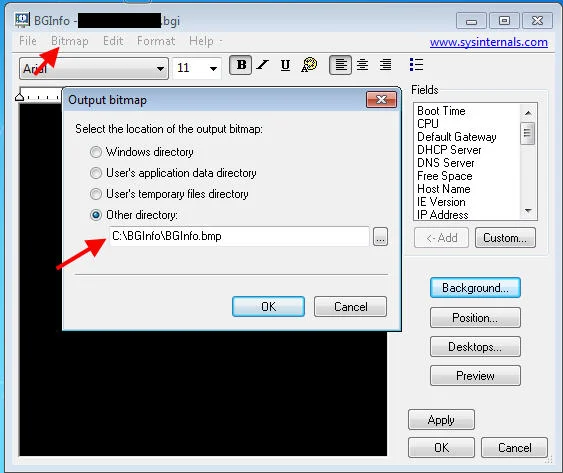Screen dimensions: 563x473
Task: Expand the font size 11 dropdown
Action: pyautogui.click(x=213, y=68)
